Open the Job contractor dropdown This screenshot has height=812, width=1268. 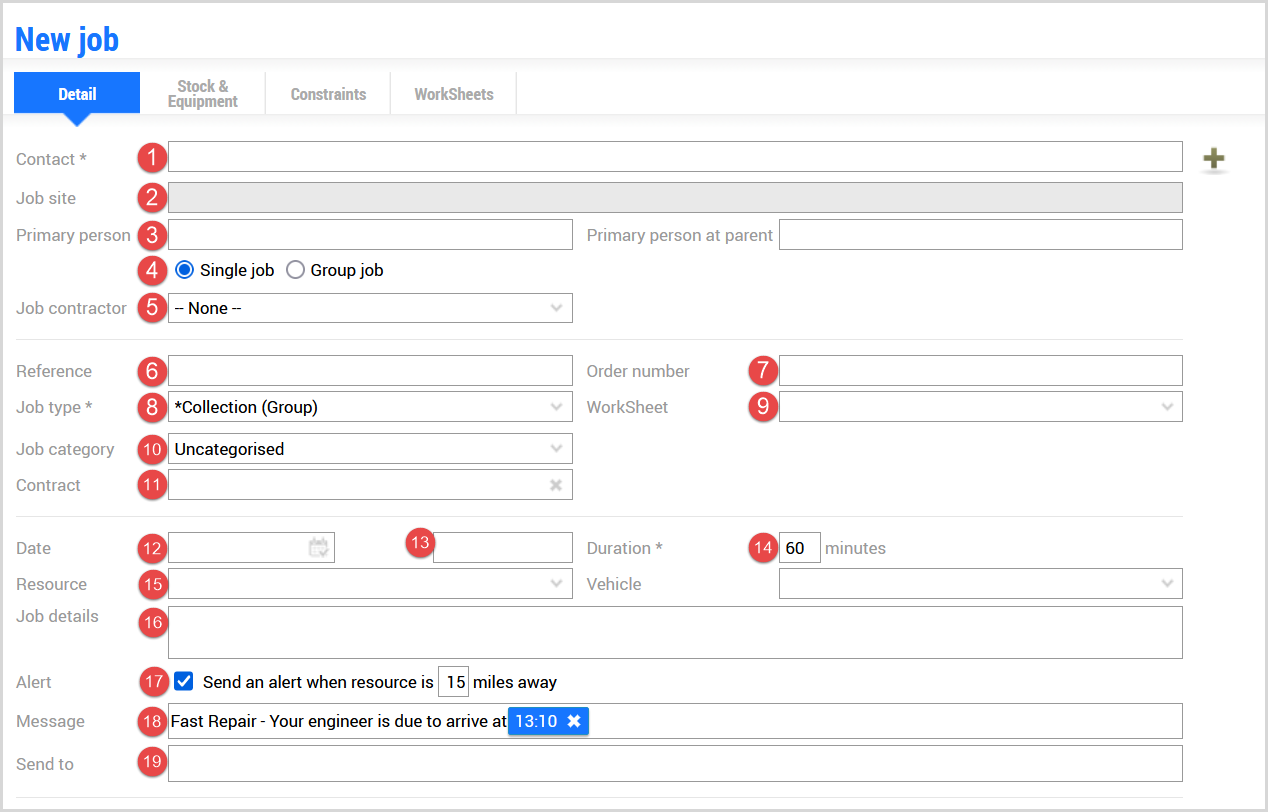[370, 308]
